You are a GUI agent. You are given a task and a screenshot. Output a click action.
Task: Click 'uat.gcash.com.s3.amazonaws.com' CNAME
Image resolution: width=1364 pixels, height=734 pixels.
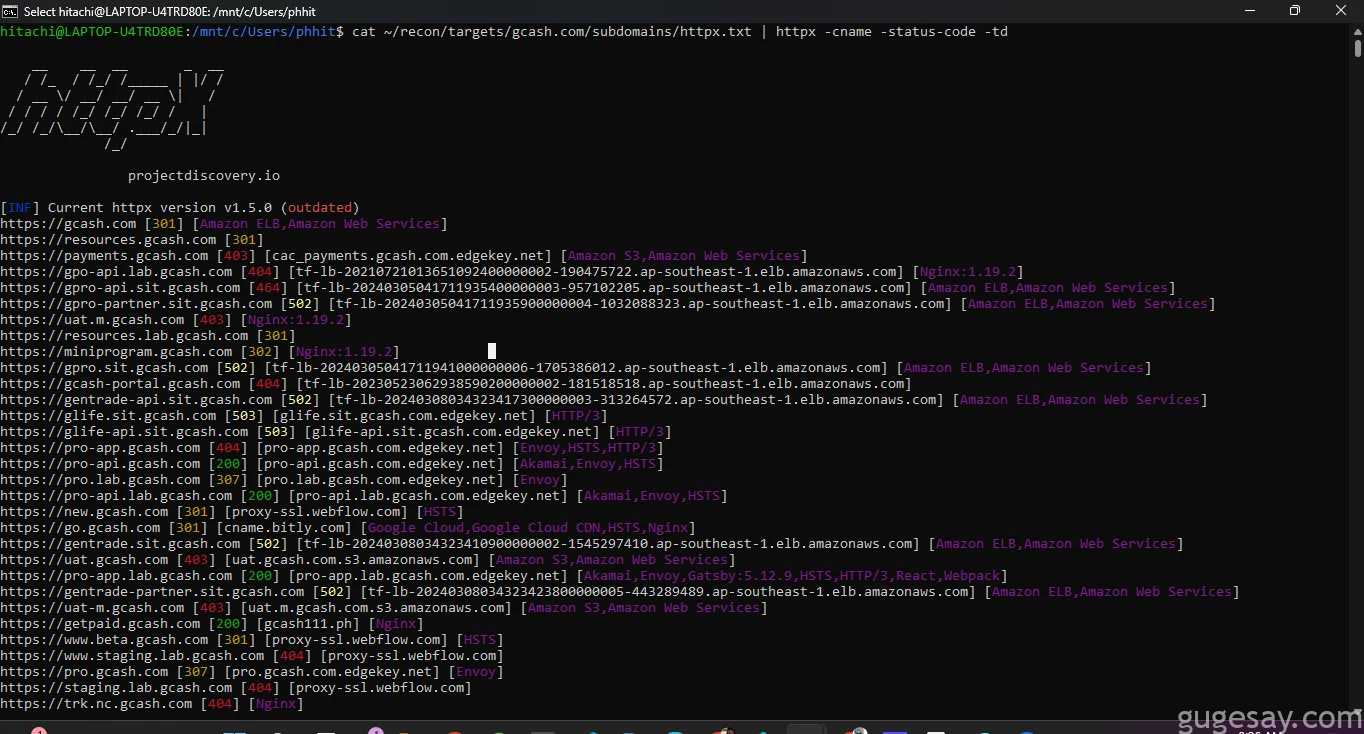[352, 559]
